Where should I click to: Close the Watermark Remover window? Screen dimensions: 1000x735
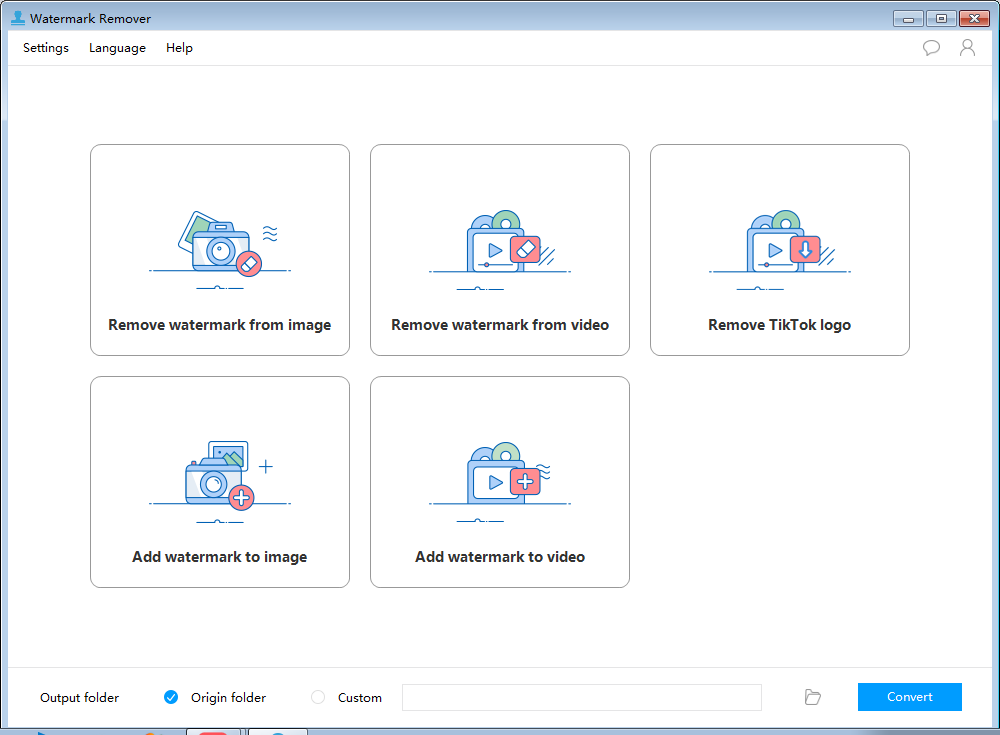[x=974, y=19]
